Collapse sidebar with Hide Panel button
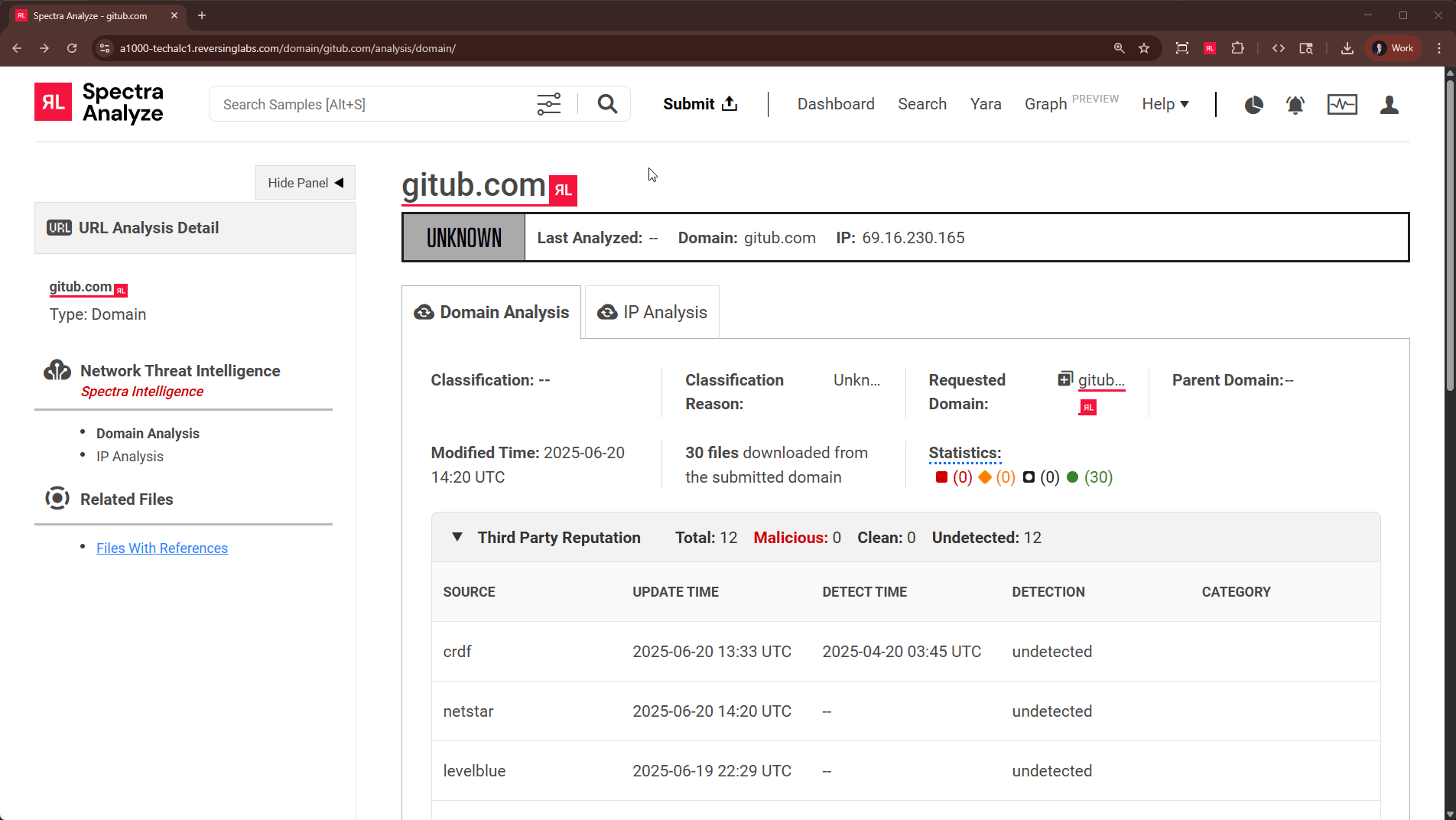Screen dimensions: 1456x820 pos(305,183)
